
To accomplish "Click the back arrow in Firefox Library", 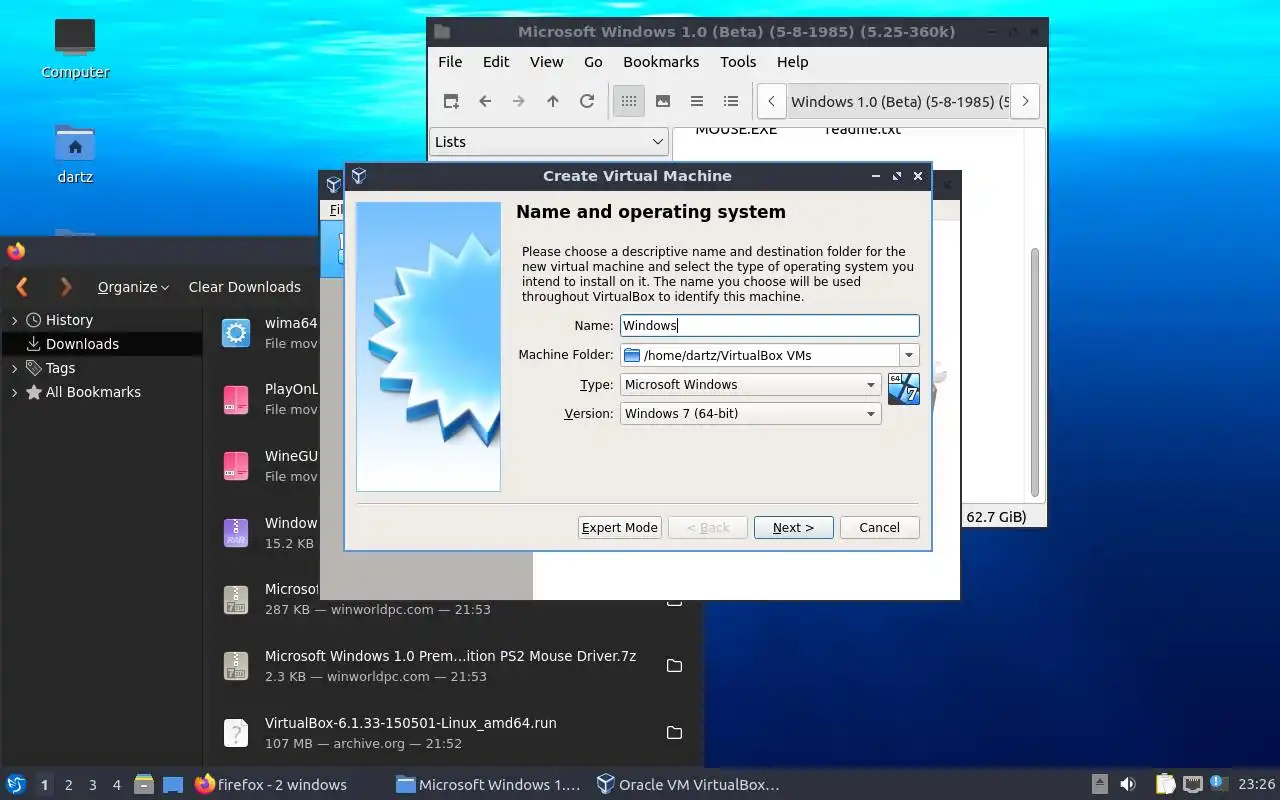I will tap(22, 287).
